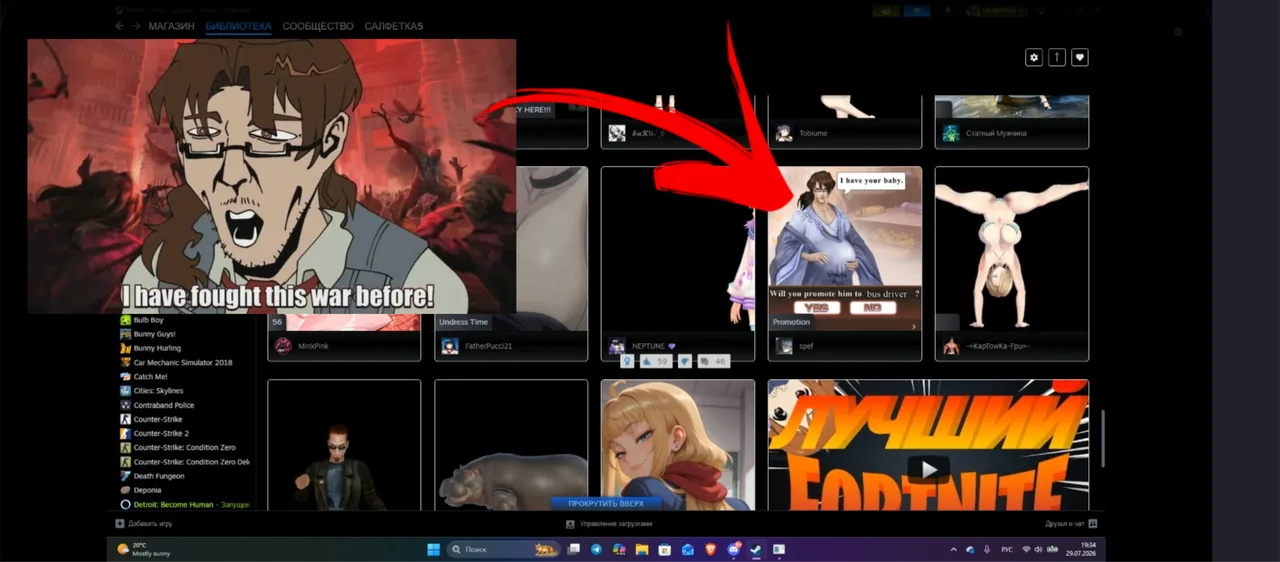Click the РУС language indicator
This screenshot has width=1280, height=562.
pos(1007,549)
